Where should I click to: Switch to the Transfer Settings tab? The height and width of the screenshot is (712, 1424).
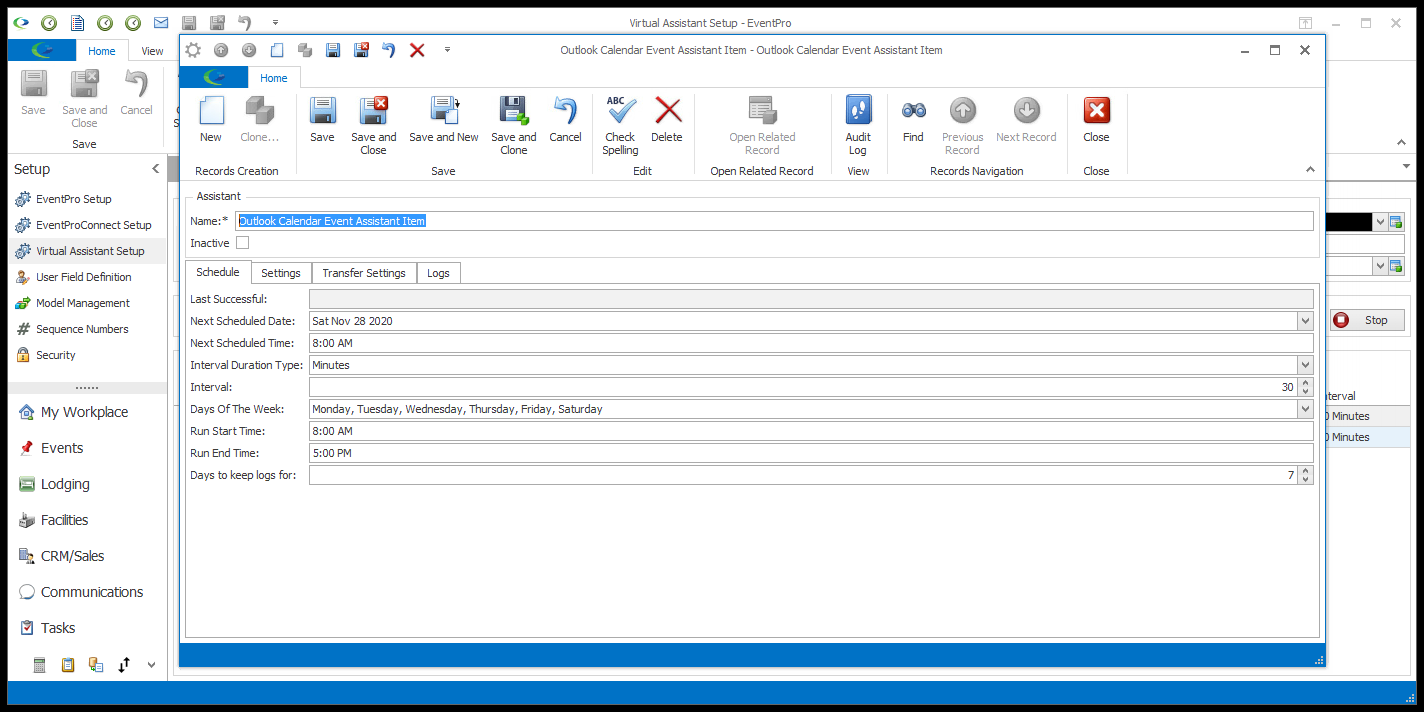[x=364, y=273]
